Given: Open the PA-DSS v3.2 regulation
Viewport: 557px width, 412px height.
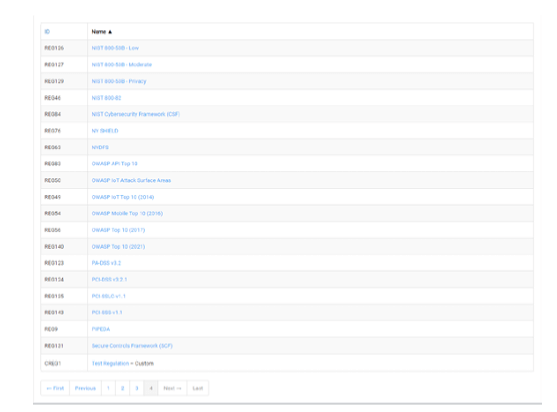Looking at the screenshot, I should point(106,263).
